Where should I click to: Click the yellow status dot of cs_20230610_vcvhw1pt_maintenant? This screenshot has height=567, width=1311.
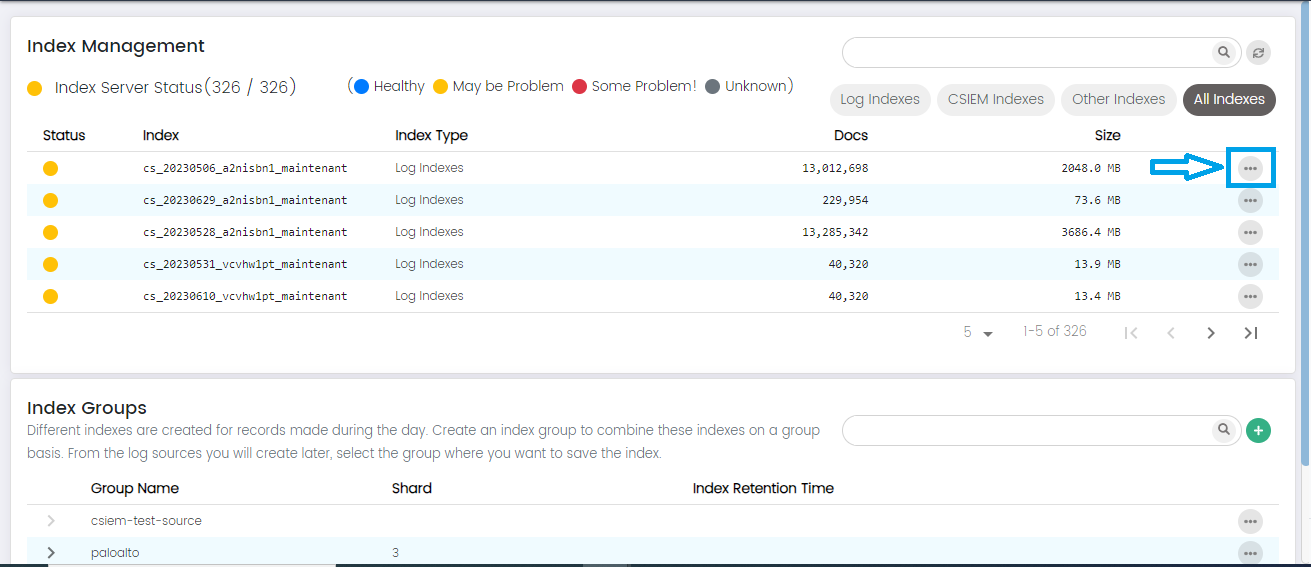click(51, 296)
